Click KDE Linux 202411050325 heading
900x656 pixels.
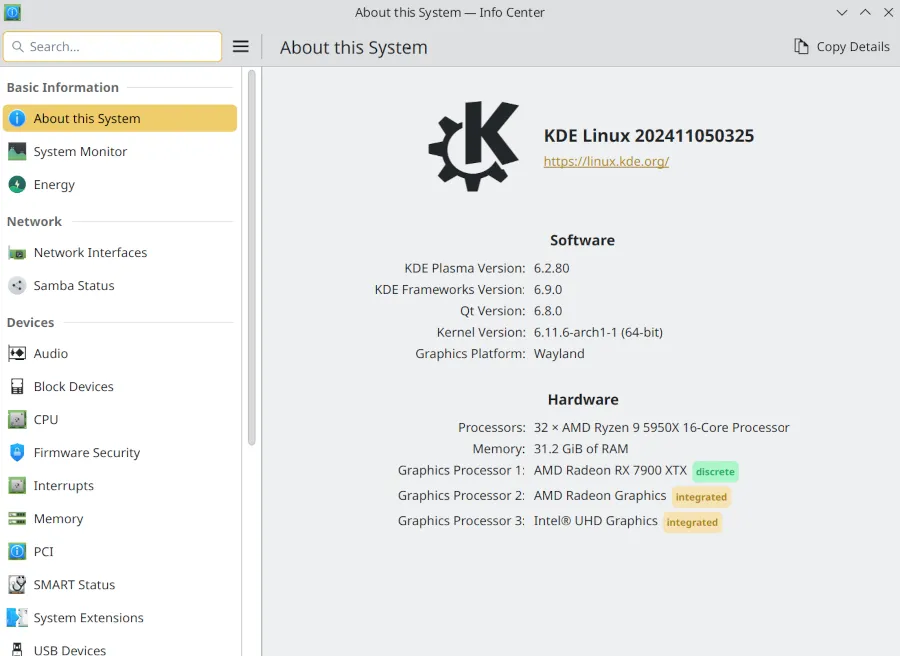click(649, 135)
